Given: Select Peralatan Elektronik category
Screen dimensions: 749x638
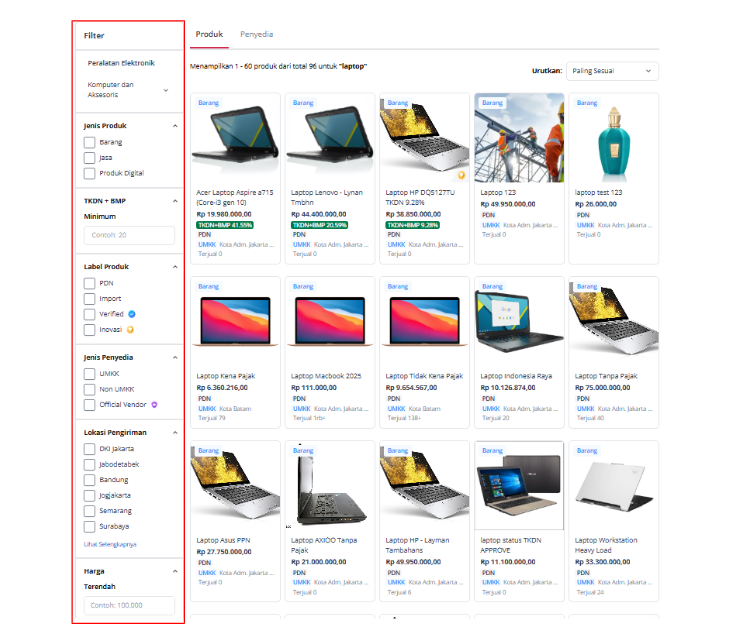Looking at the screenshot, I should 121,63.
